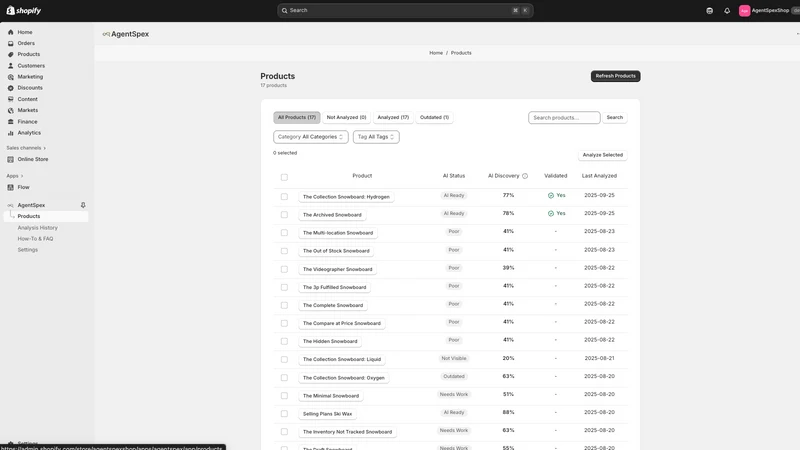Open The Hidden Snowboard product link
The width and height of the screenshot is (800, 450).
(330, 341)
